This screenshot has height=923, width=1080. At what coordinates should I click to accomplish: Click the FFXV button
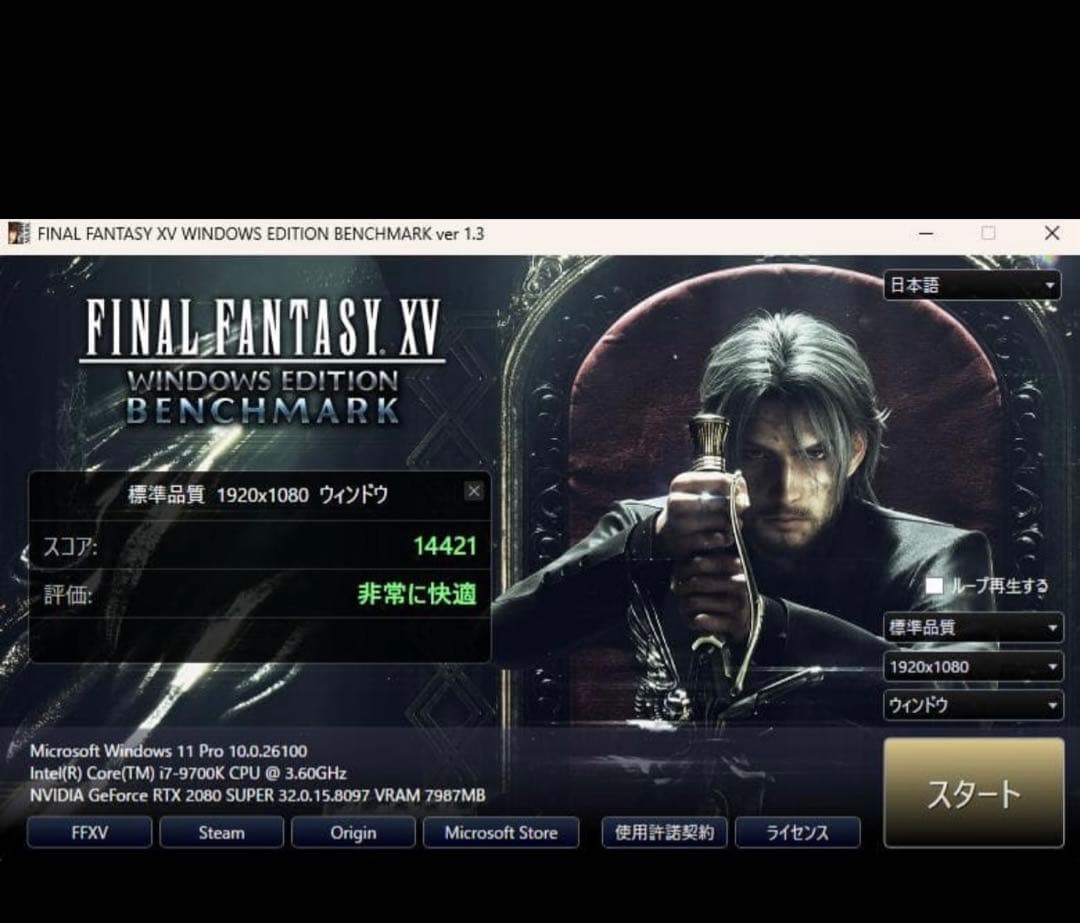[89, 832]
